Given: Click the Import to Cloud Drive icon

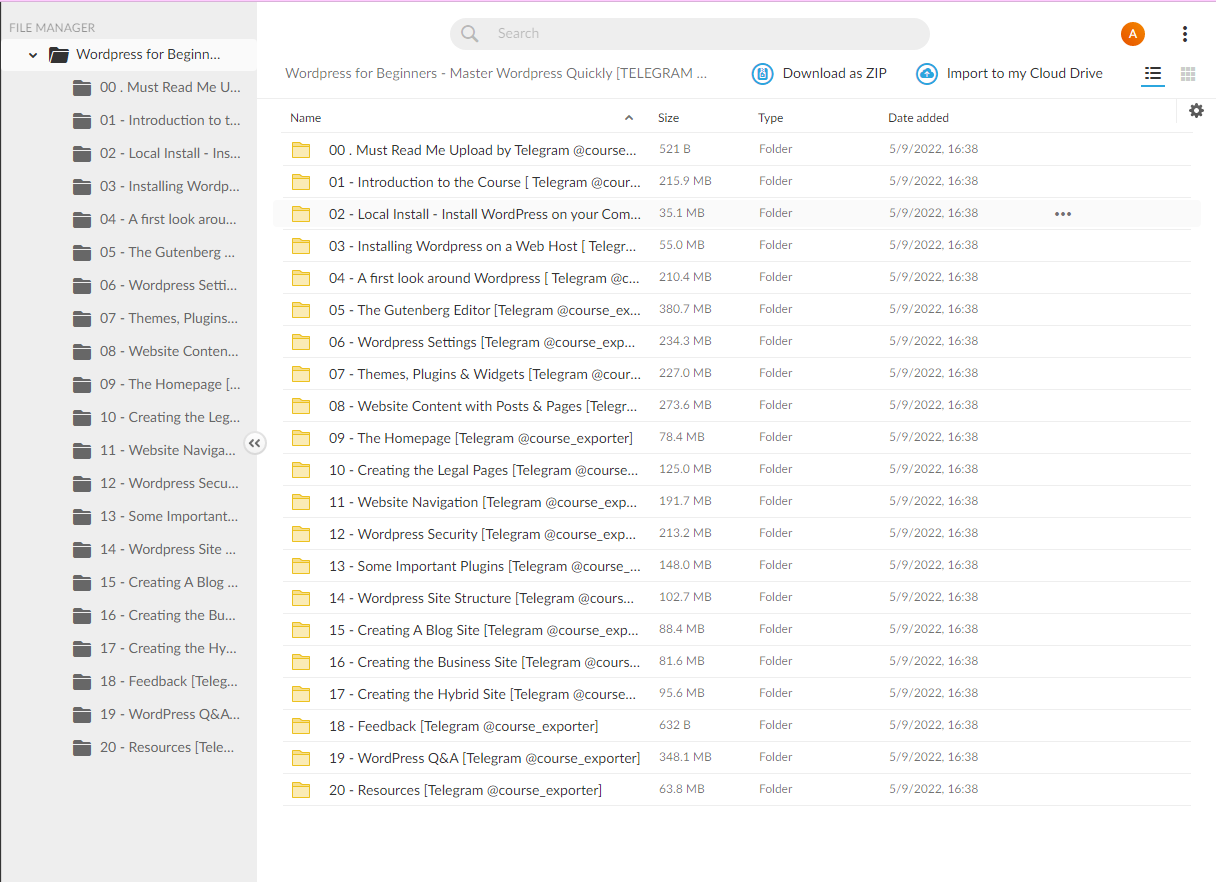Looking at the screenshot, I should pos(927,74).
